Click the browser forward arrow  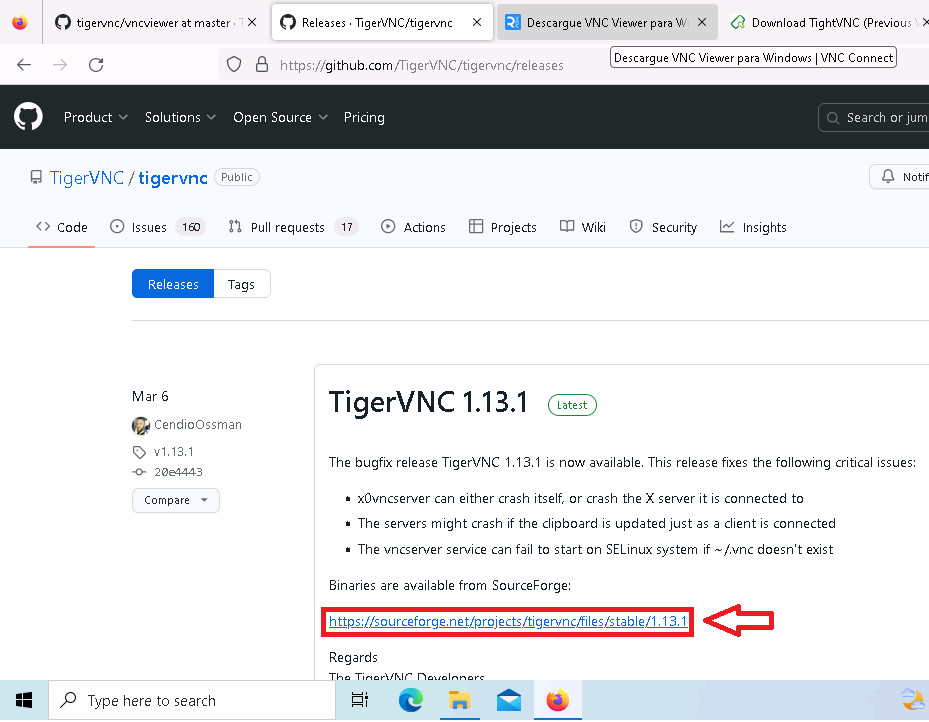pos(60,65)
